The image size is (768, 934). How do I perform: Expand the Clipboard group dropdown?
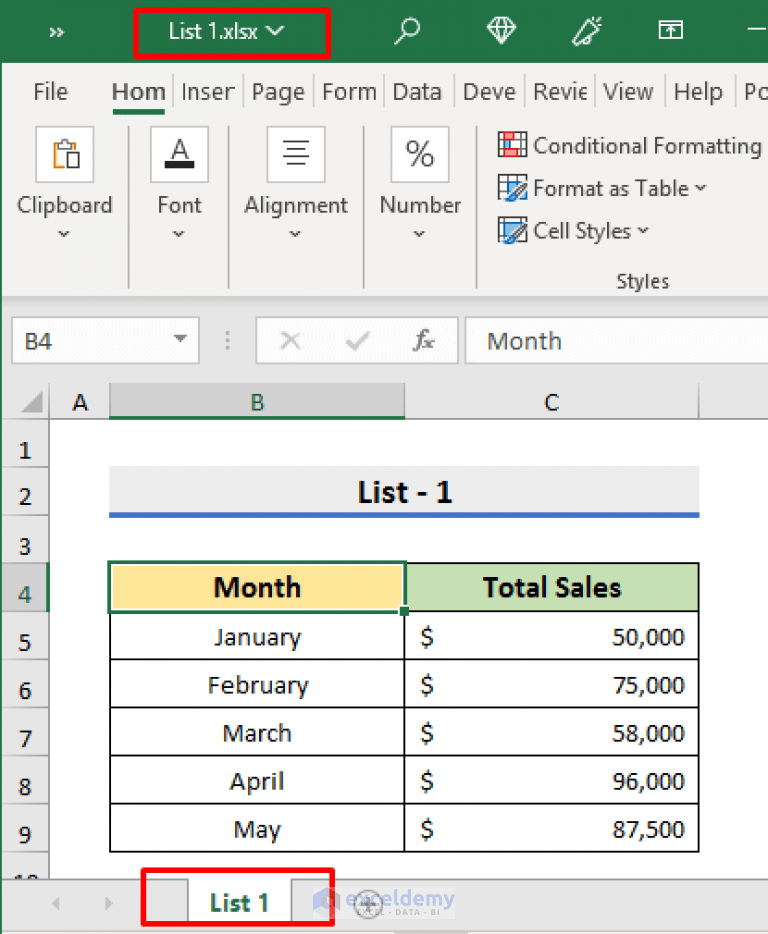point(64,234)
